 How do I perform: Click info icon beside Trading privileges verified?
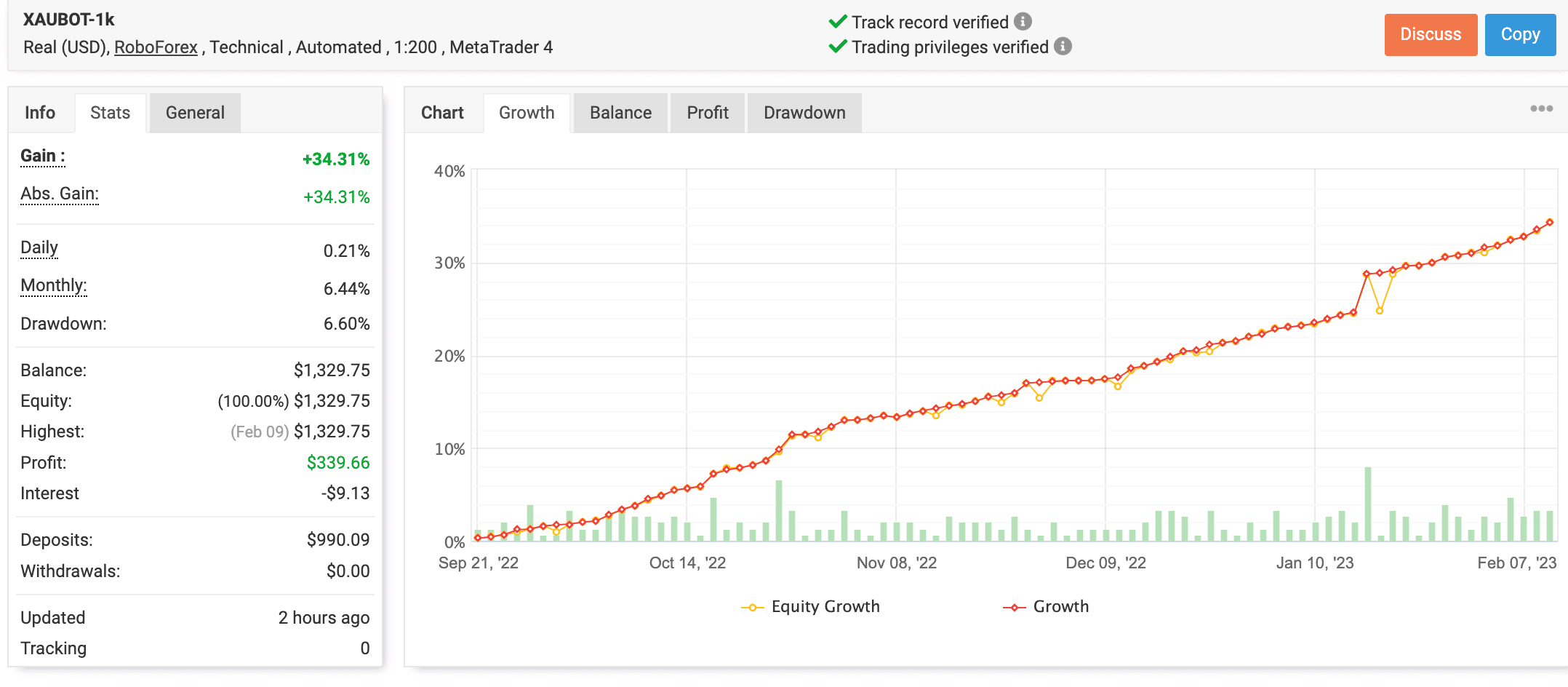pos(1063,47)
